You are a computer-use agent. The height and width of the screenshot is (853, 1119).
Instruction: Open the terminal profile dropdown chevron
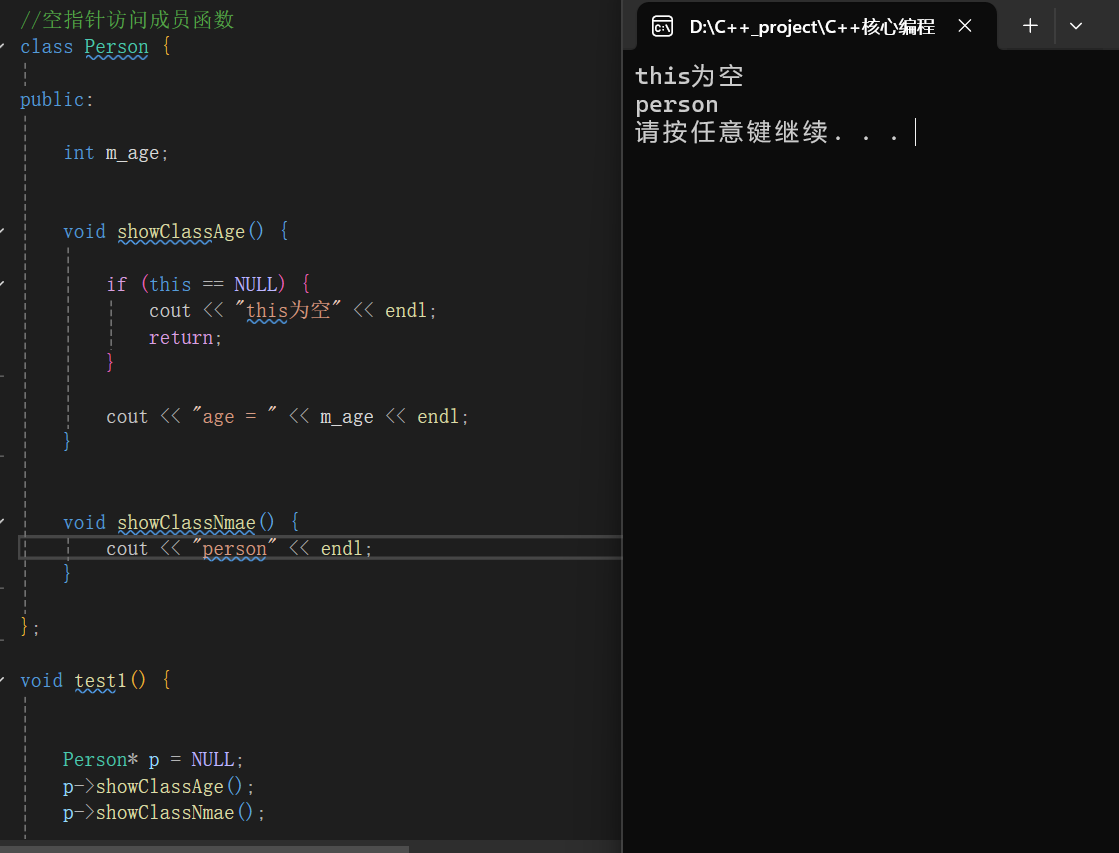1075,26
